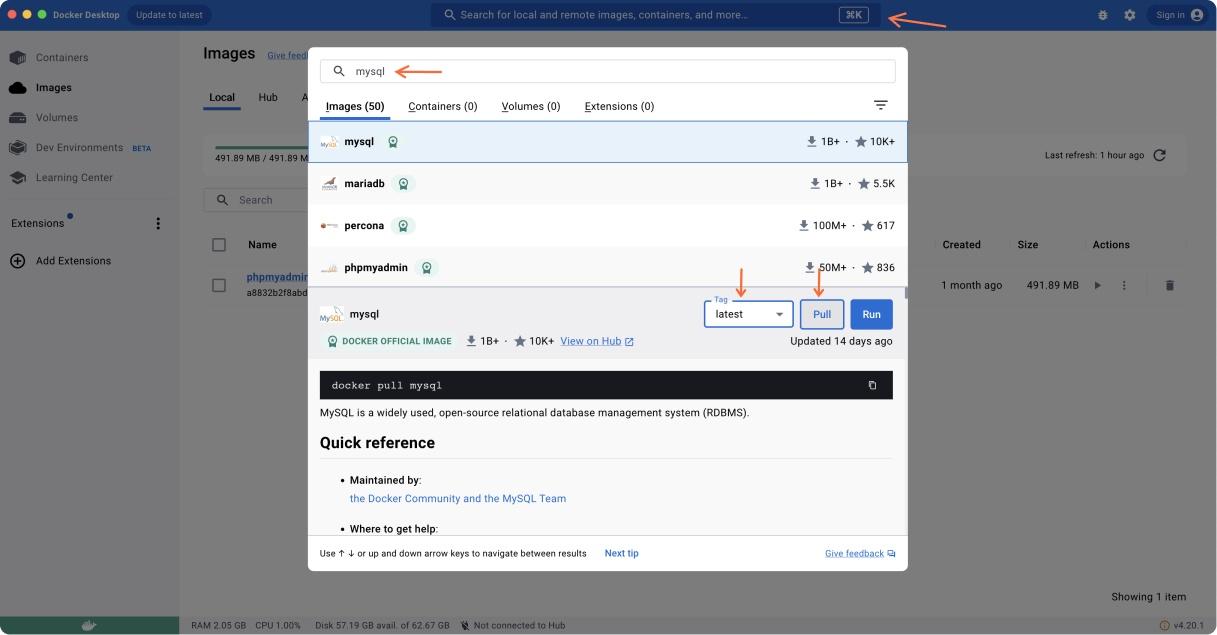Pull the mysql image

coord(821,313)
